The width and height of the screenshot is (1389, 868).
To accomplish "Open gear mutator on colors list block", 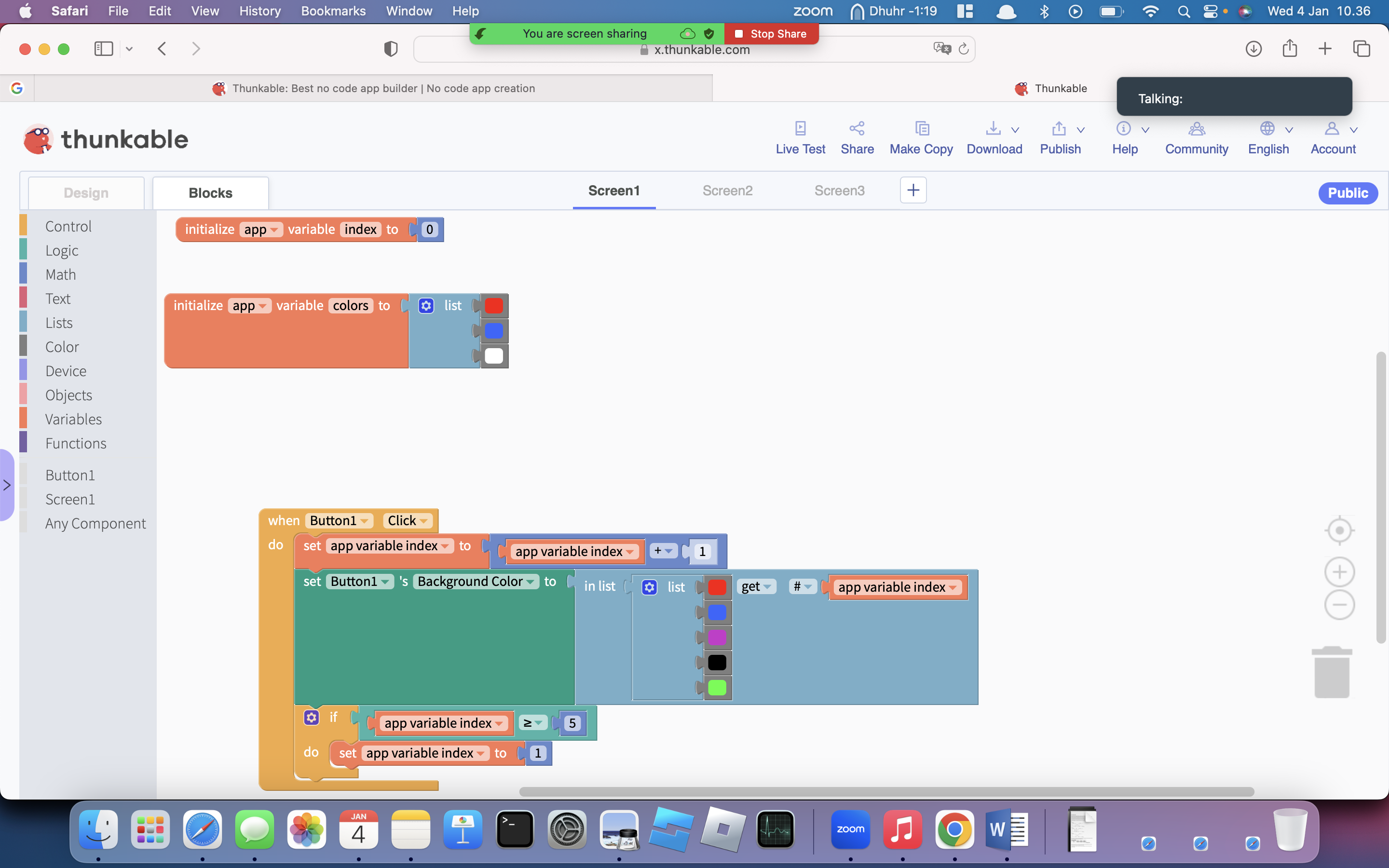I will click(x=426, y=305).
